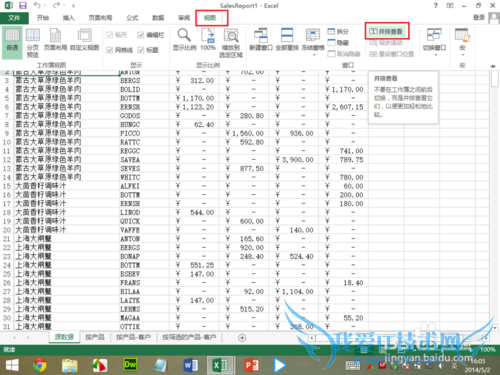The height and width of the screenshot is (375, 500).
Task: Click View Side by Side (并排查看)
Action: click(x=387, y=31)
